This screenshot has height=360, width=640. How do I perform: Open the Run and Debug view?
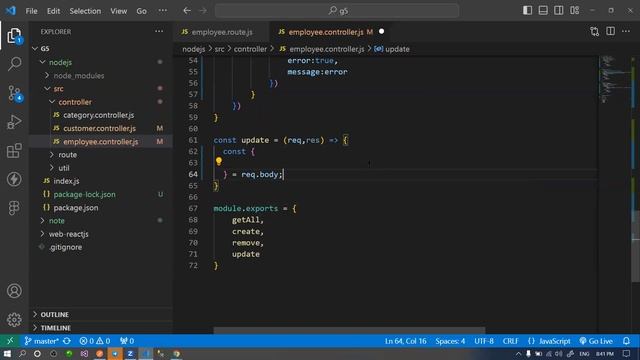tap(14, 122)
